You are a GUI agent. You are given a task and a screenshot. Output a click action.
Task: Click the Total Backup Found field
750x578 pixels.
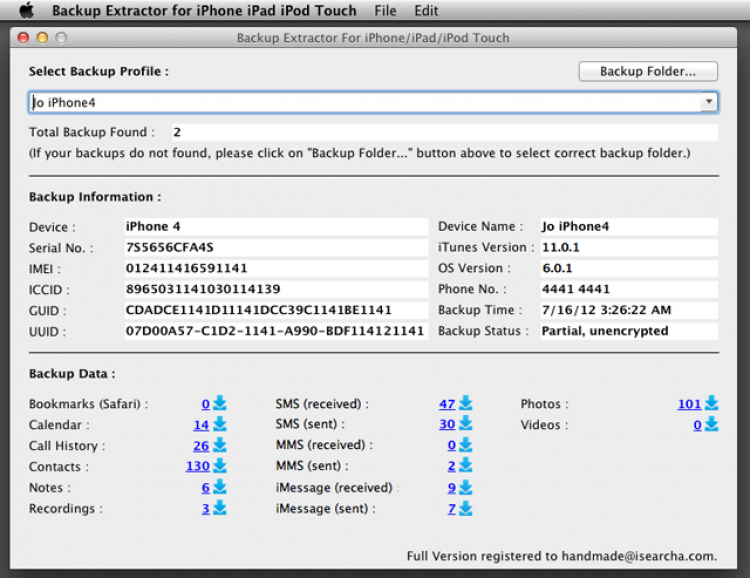click(445, 132)
